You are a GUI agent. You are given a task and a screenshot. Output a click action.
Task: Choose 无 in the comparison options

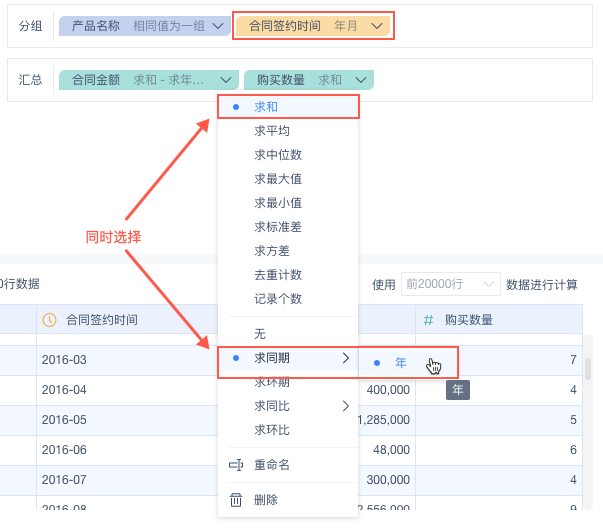260,334
